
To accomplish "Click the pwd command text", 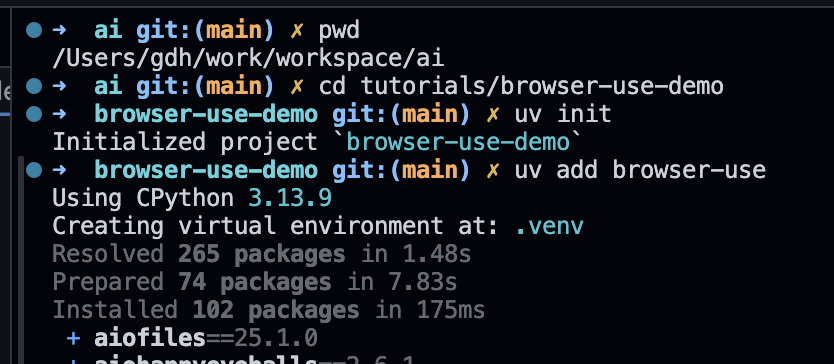I will click(x=339, y=32).
